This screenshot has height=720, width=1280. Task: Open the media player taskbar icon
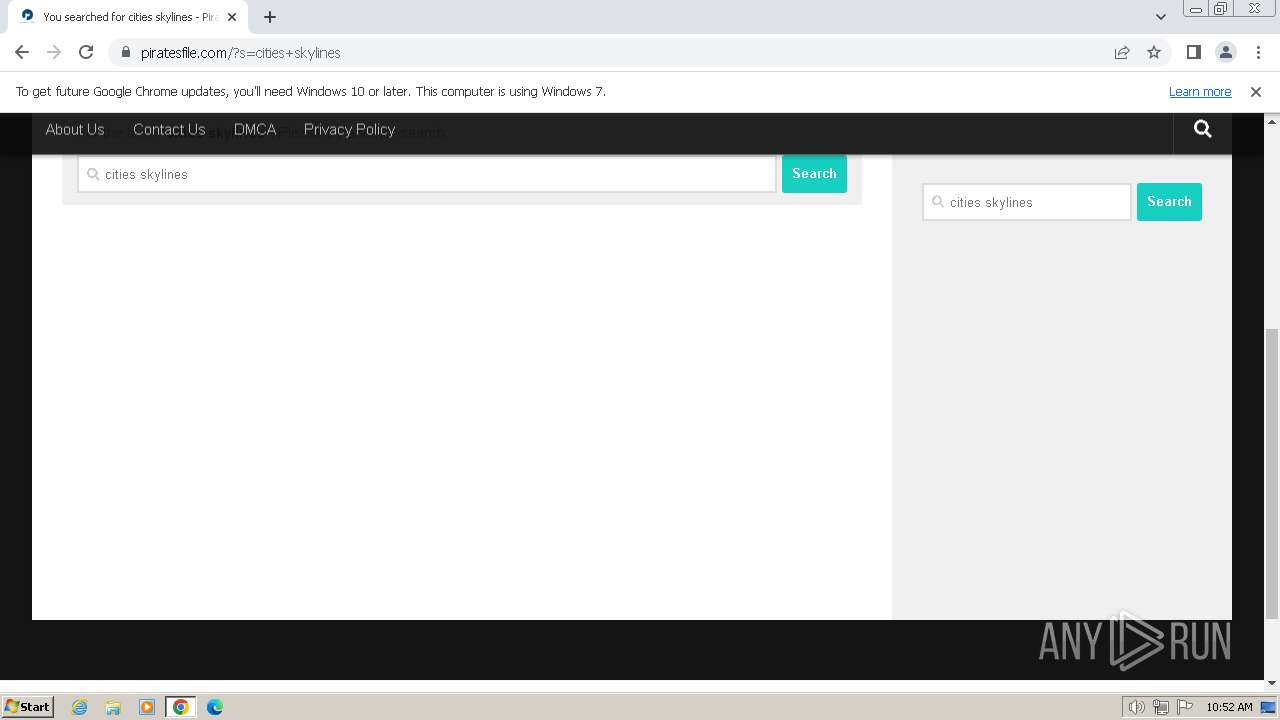pos(147,707)
